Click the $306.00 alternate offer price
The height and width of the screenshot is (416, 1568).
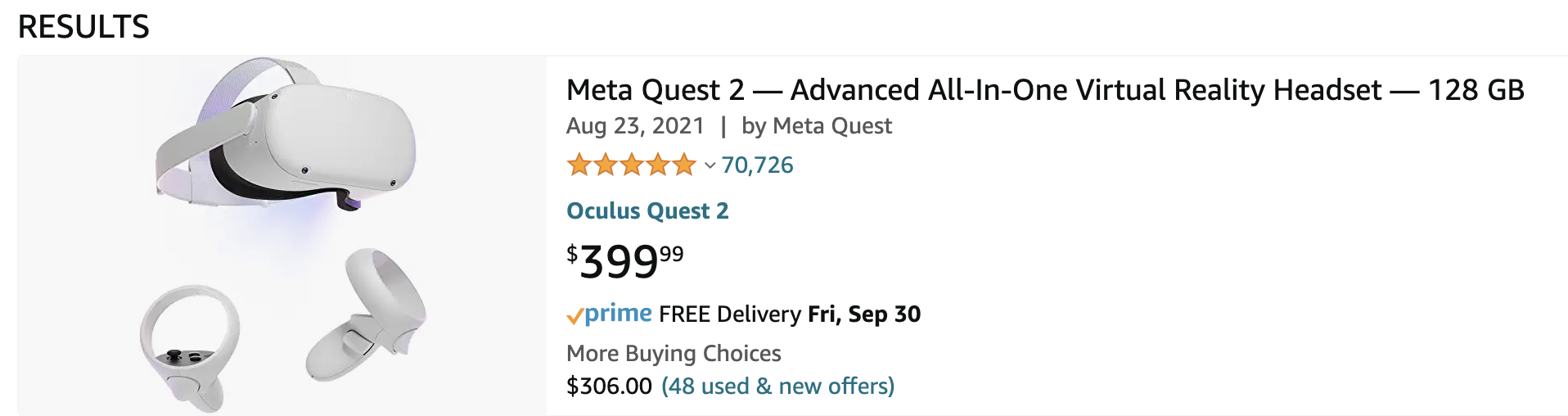click(x=609, y=386)
